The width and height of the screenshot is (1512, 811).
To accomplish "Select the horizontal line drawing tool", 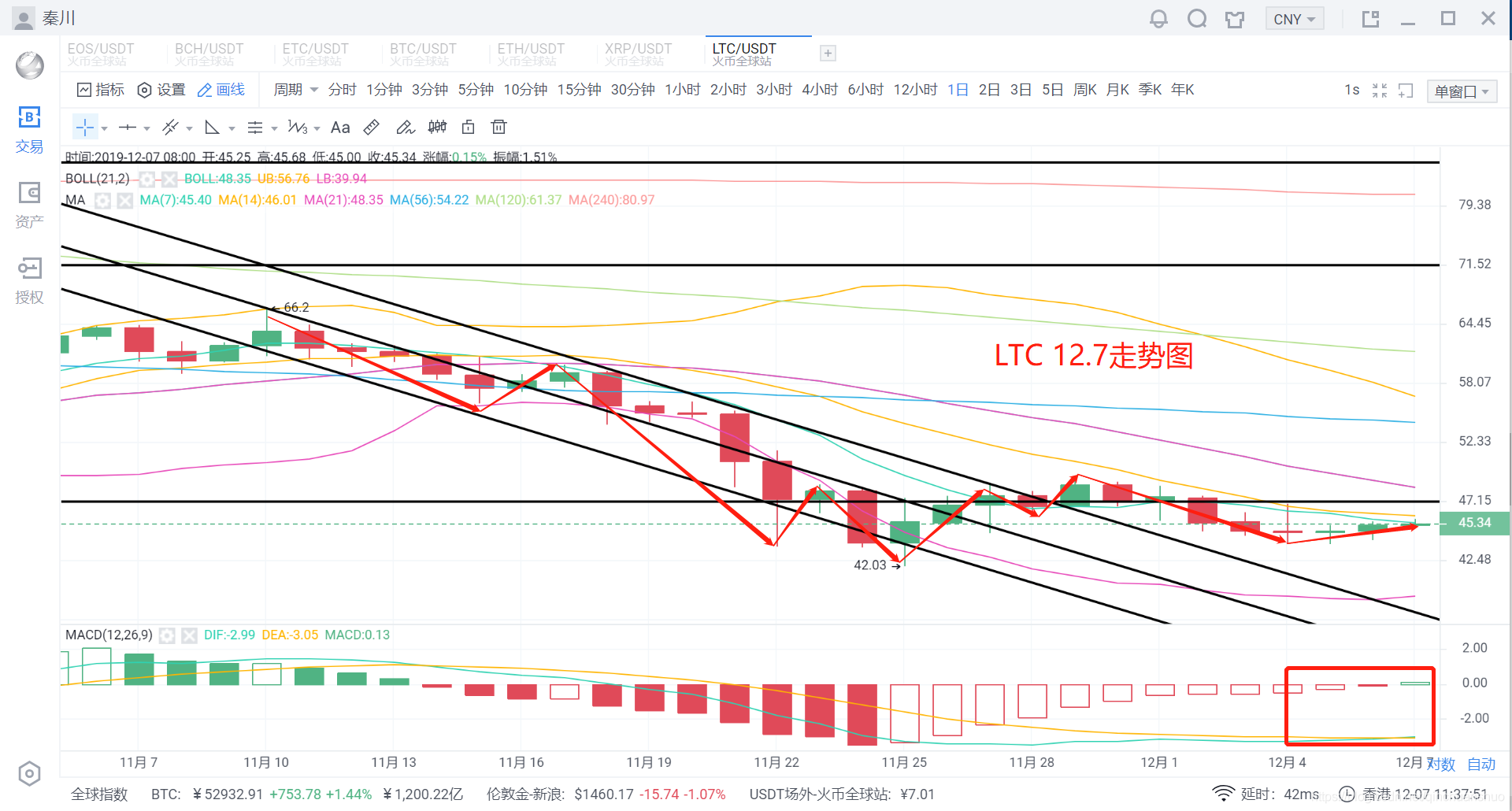I will (x=128, y=128).
